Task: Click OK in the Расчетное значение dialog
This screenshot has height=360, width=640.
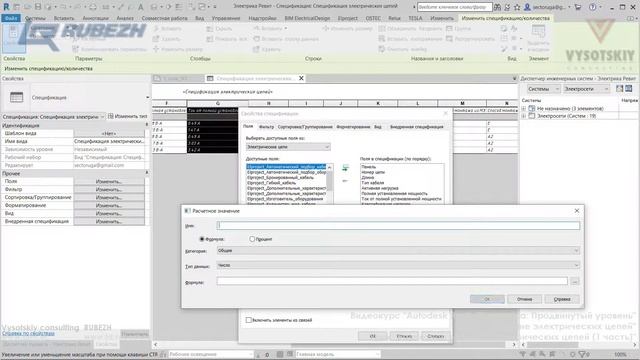Action: click(x=487, y=299)
